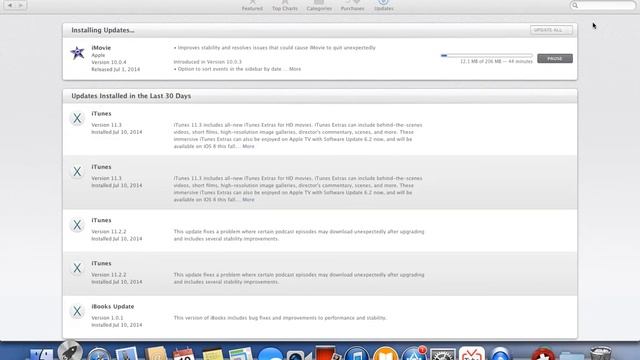Click 'Introduced in Version 10.0.3' line
The image size is (640, 360).
[x=208, y=62]
